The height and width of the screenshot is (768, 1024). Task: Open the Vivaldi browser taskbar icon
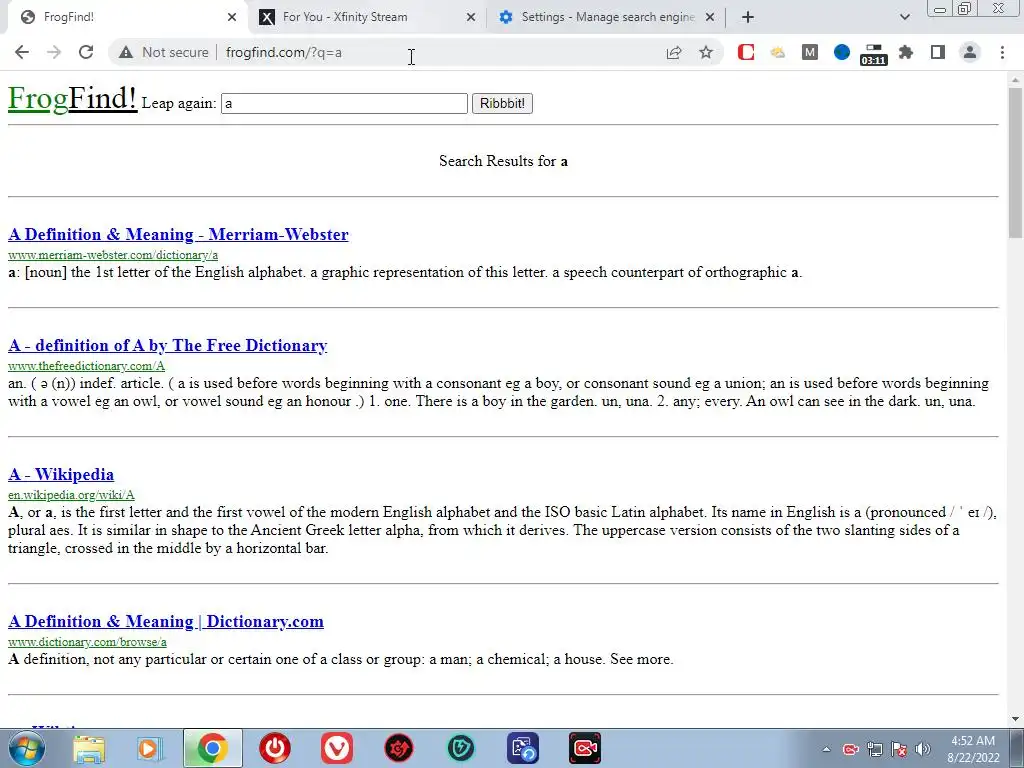tap(337, 748)
